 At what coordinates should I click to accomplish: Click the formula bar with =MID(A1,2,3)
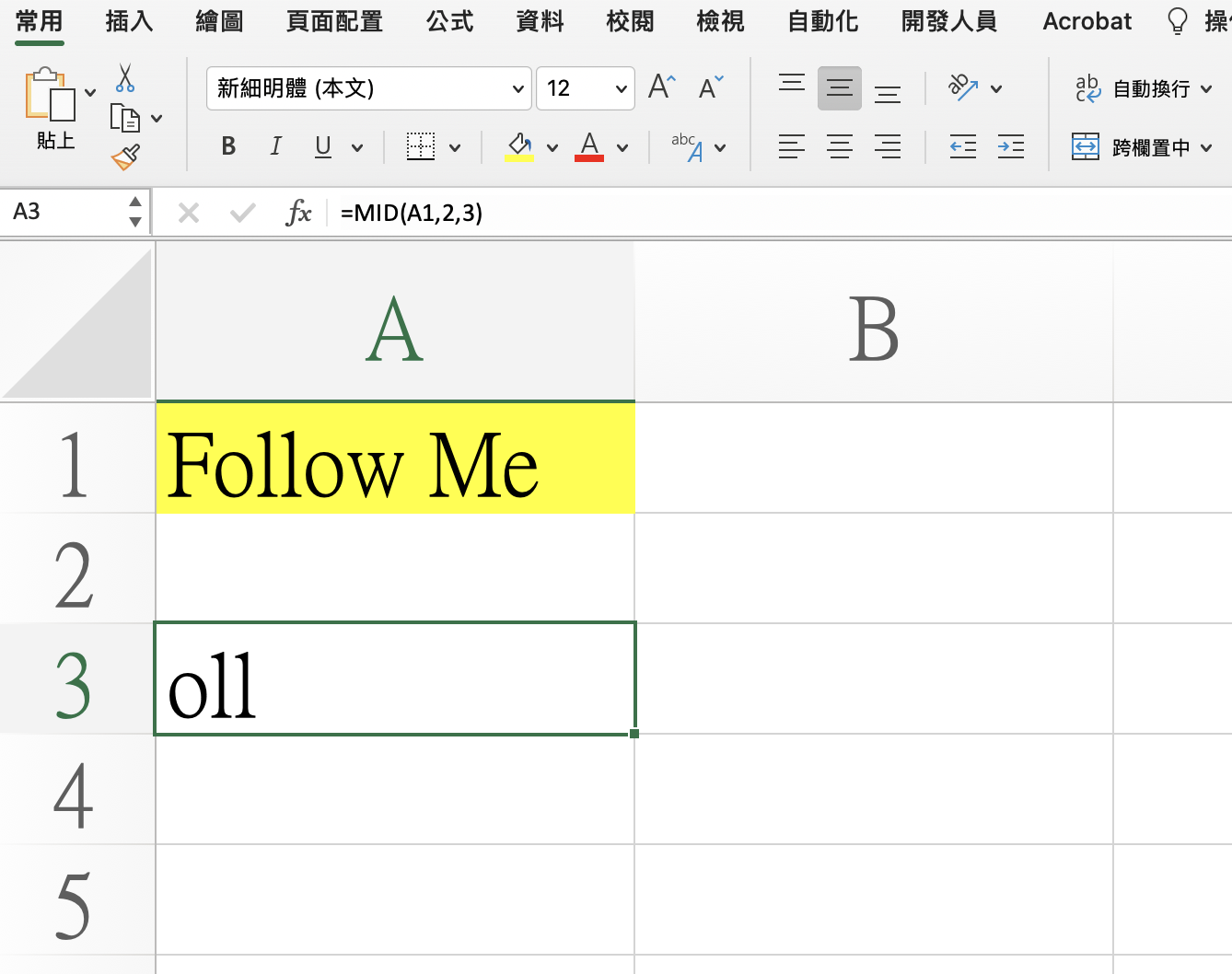783,214
